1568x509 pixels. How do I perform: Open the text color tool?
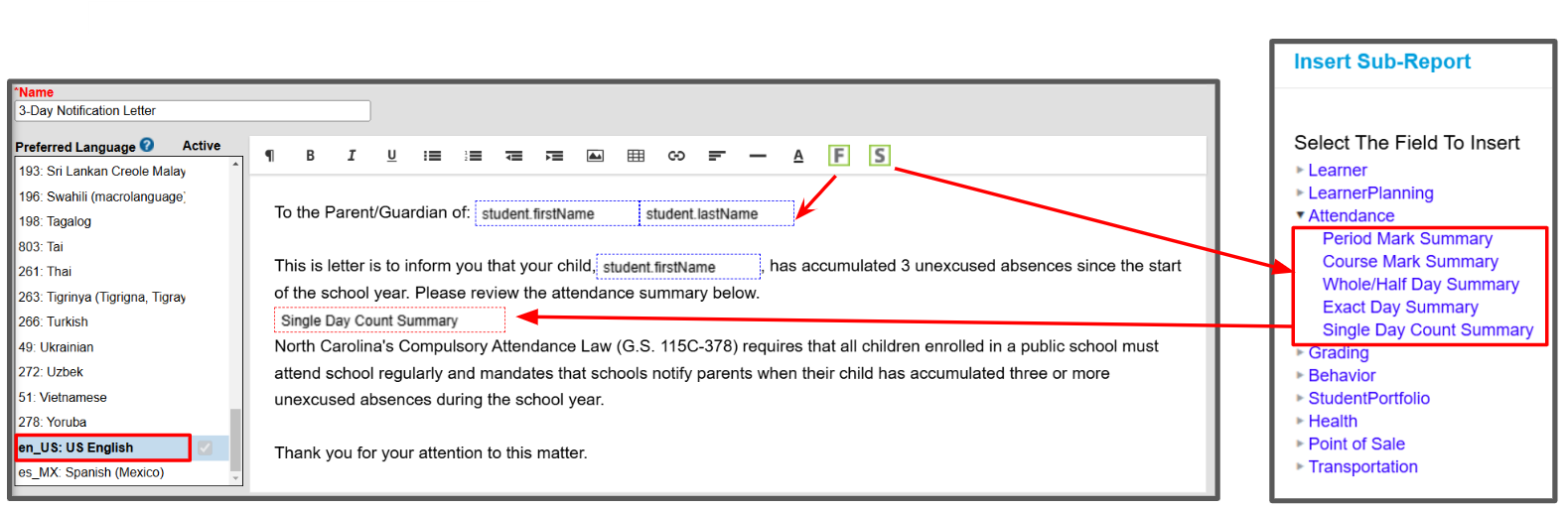point(798,156)
